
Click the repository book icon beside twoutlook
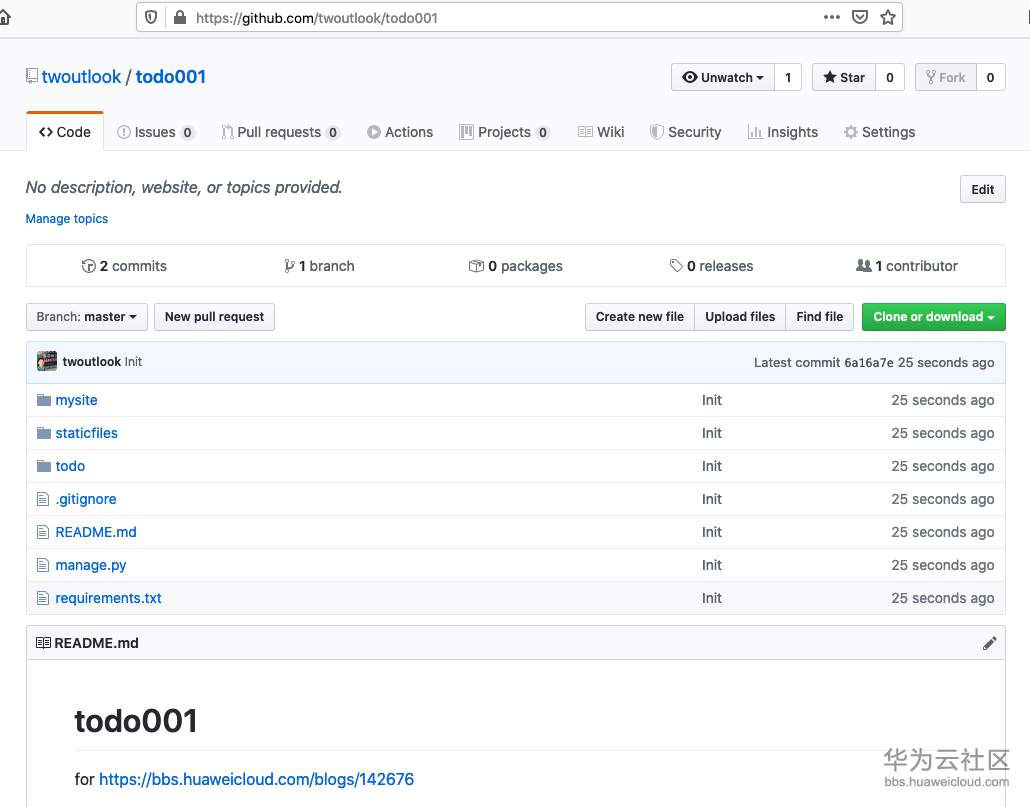pos(32,76)
